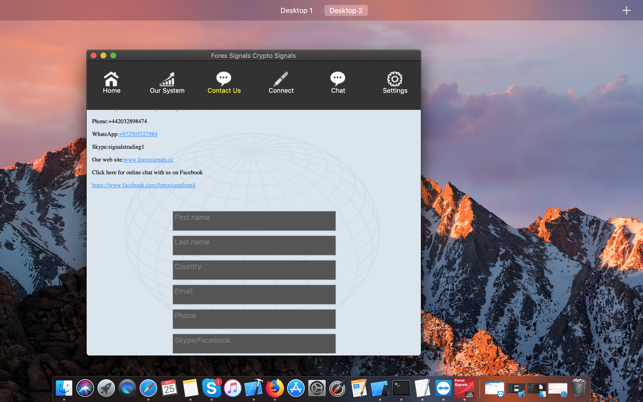
Task: Go to the Home tab icon
Action: click(x=111, y=79)
